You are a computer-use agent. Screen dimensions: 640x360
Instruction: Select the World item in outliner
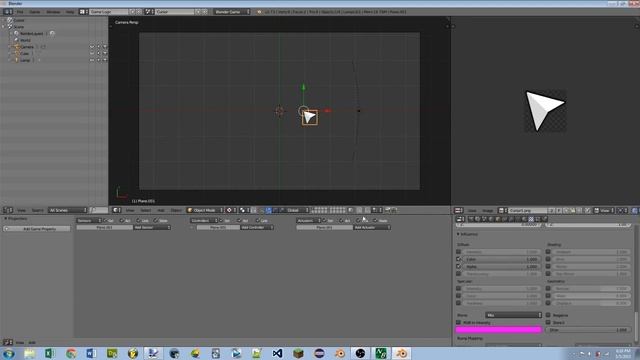point(25,40)
